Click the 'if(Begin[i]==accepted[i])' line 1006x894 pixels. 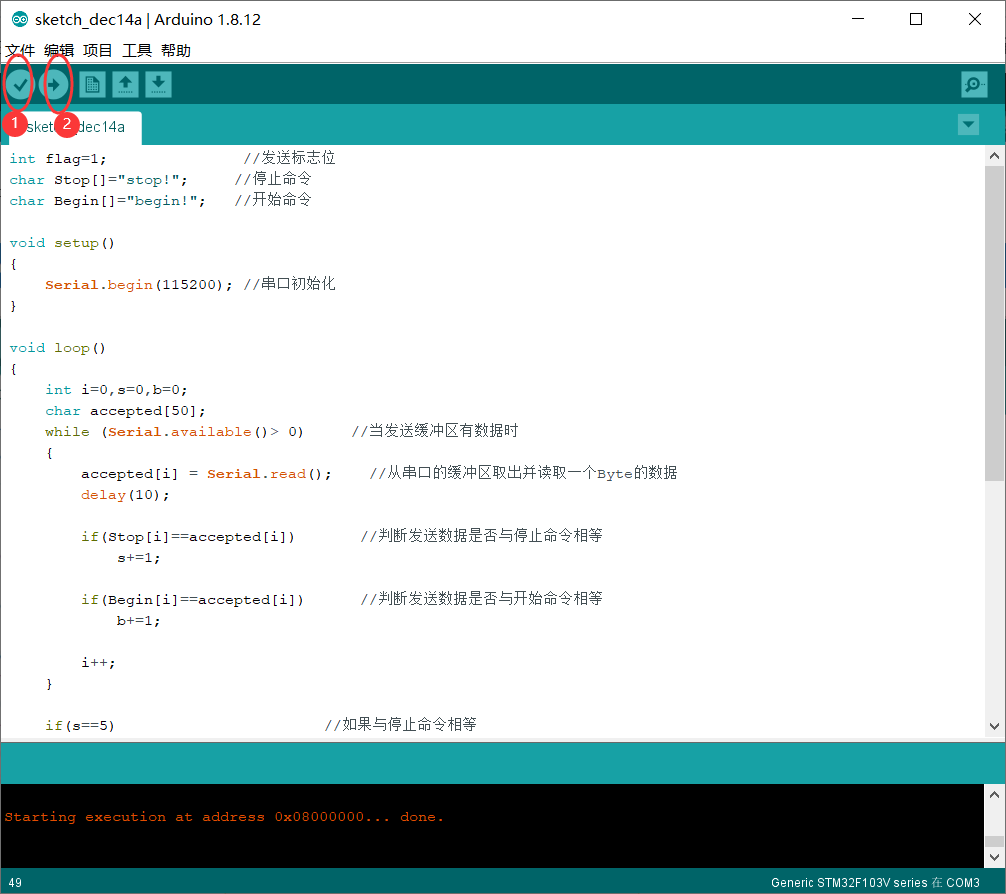[192, 599]
